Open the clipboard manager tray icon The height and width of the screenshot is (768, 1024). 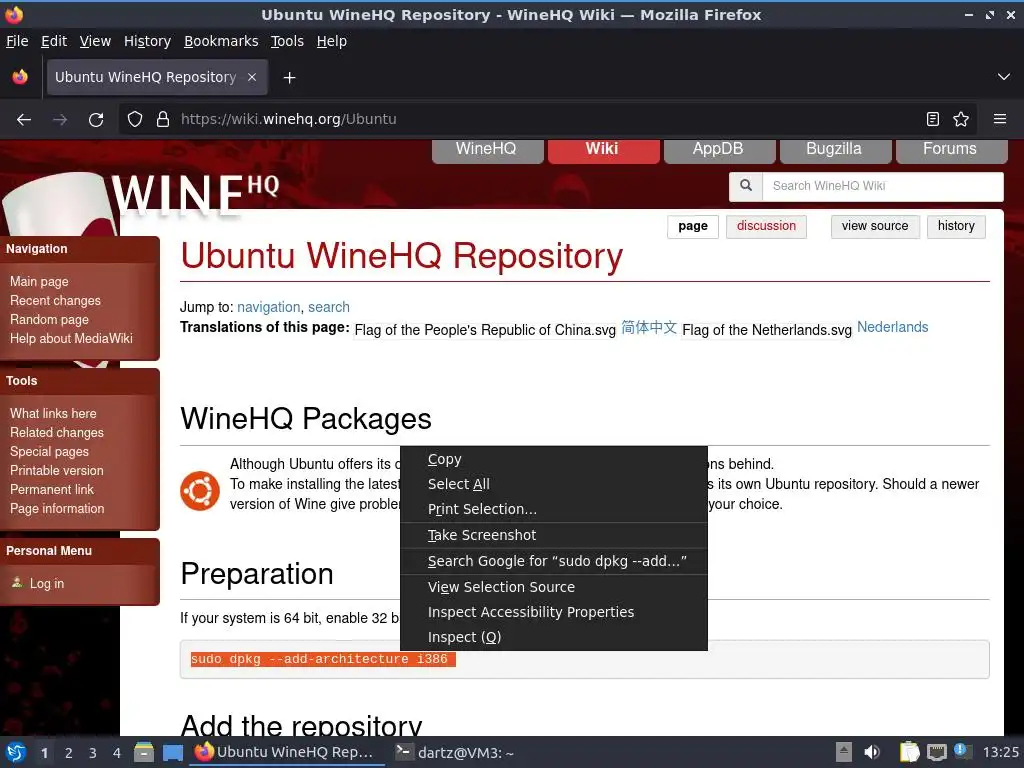(908, 752)
